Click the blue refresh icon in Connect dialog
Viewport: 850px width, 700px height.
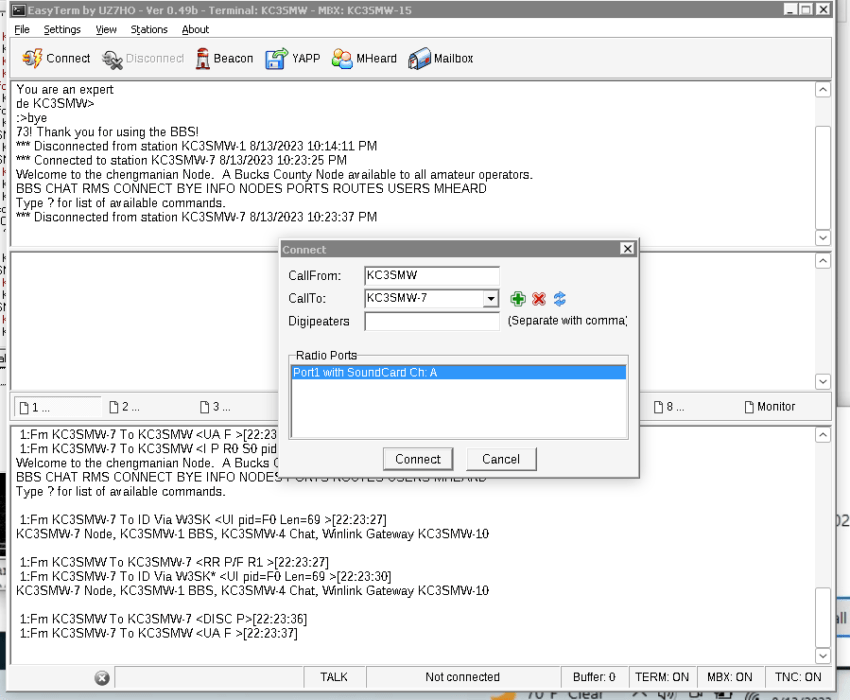coord(559,298)
